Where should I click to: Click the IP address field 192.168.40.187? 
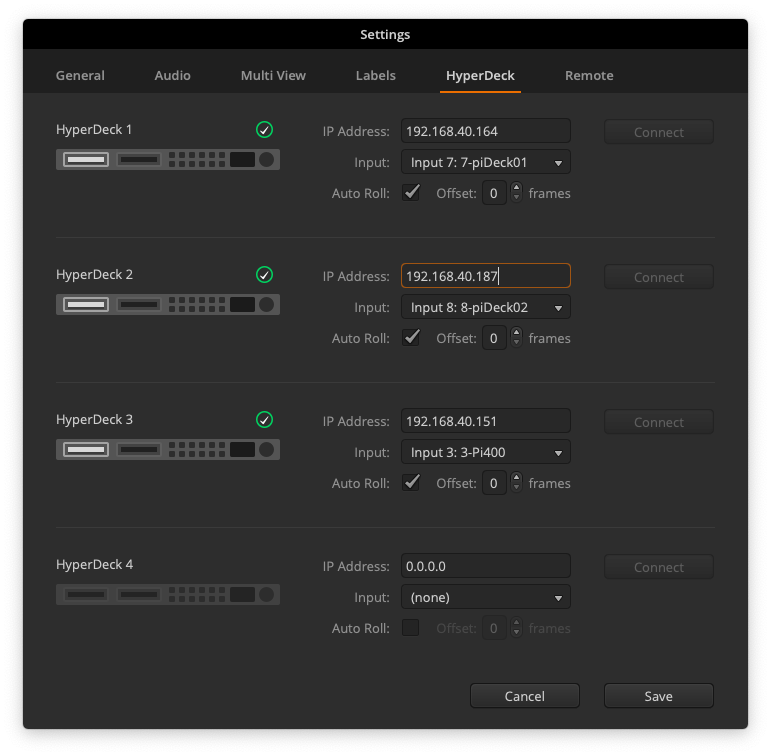pos(486,276)
